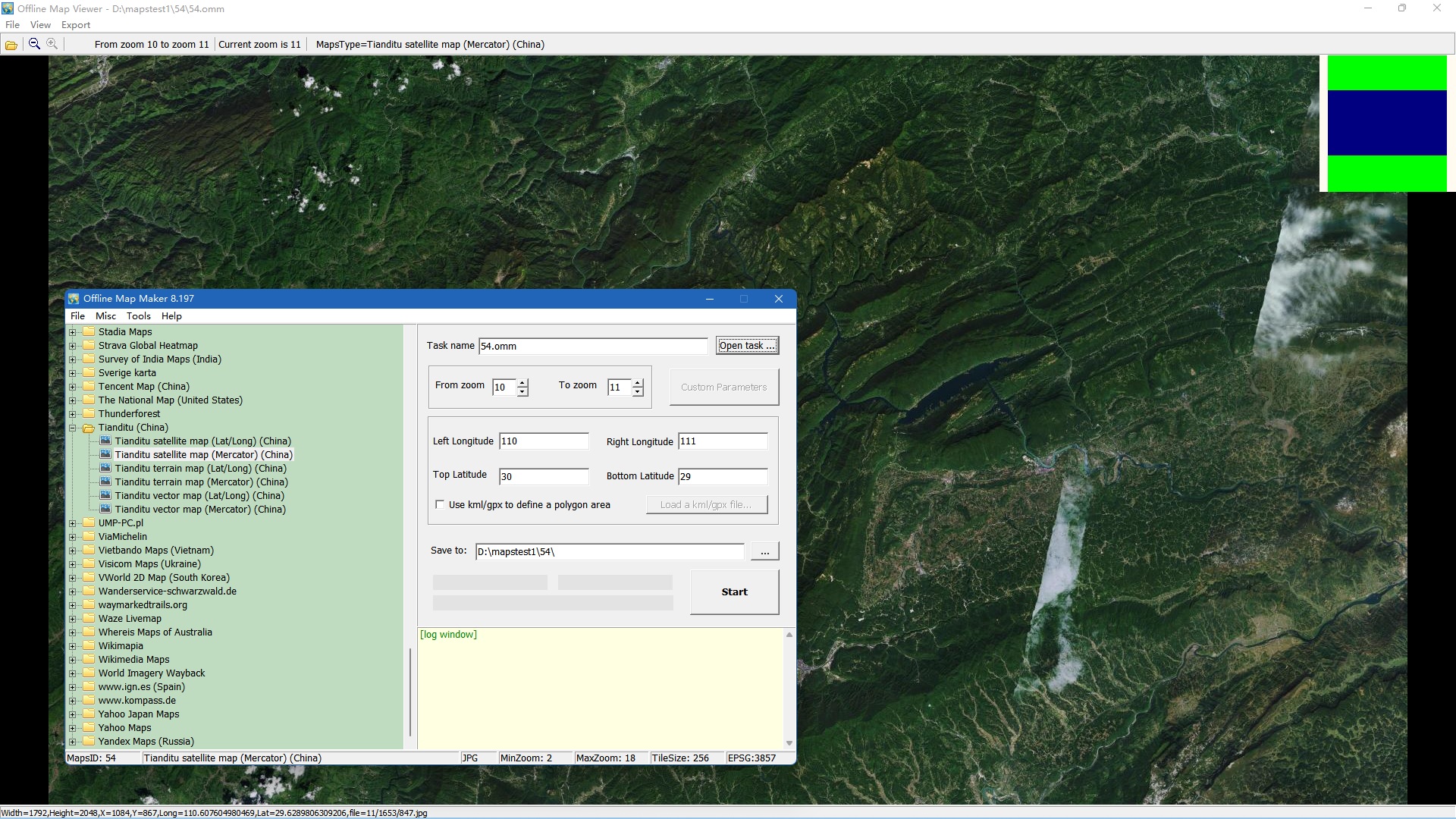Click the Waze Livemap folder icon
The height and width of the screenshot is (819, 1456).
pyautogui.click(x=89, y=618)
